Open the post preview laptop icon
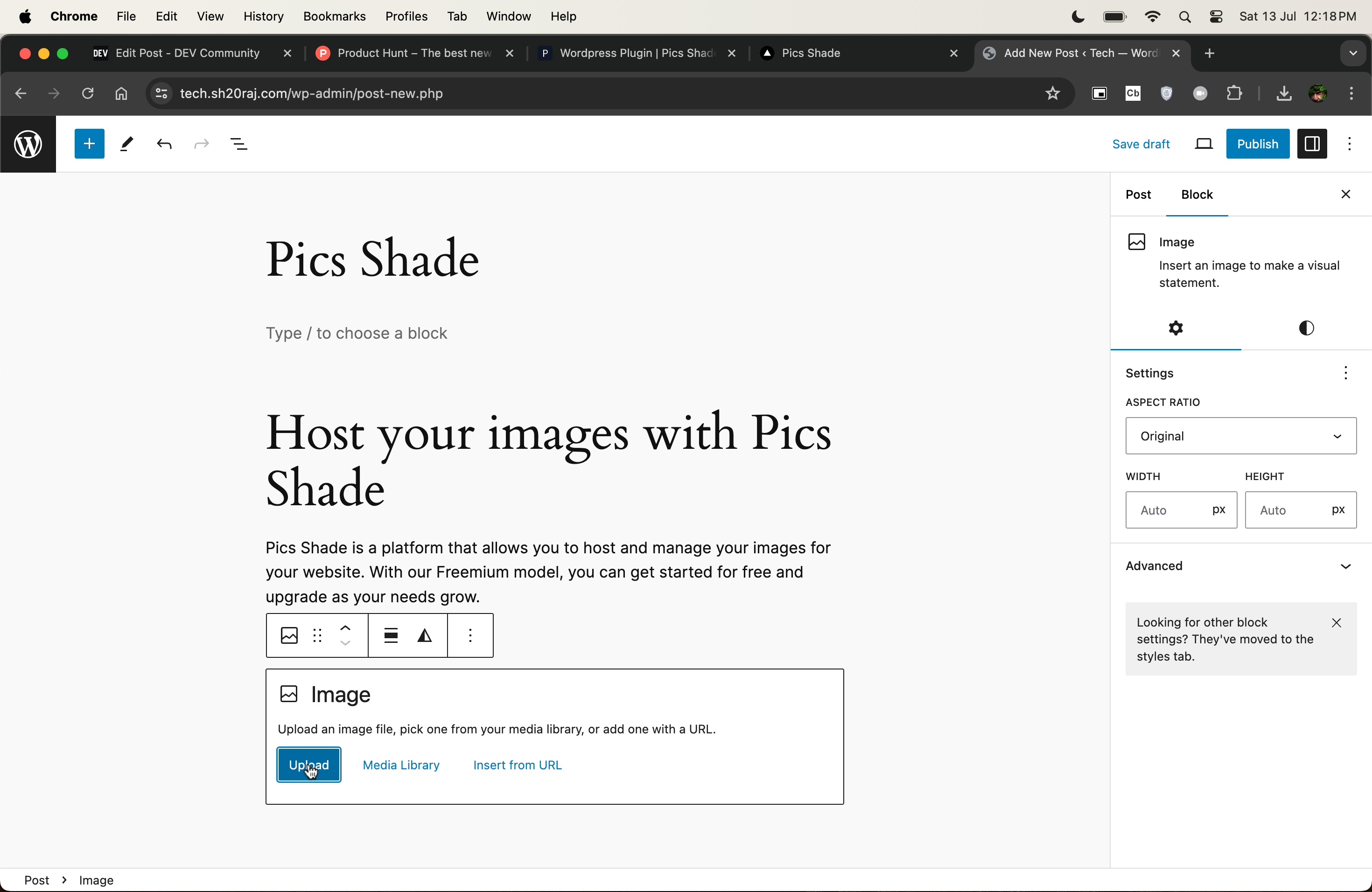 [x=1204, y=144]
